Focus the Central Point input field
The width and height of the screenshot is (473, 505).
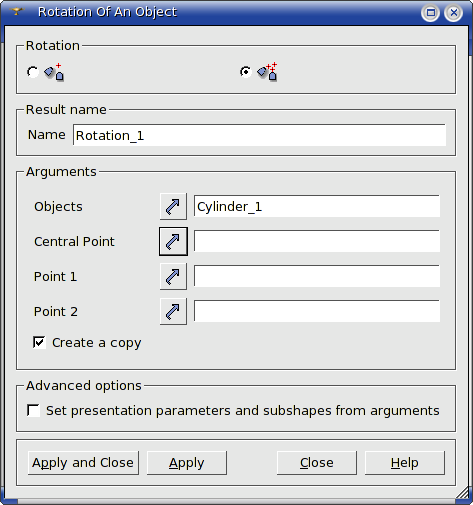point(317,241)
